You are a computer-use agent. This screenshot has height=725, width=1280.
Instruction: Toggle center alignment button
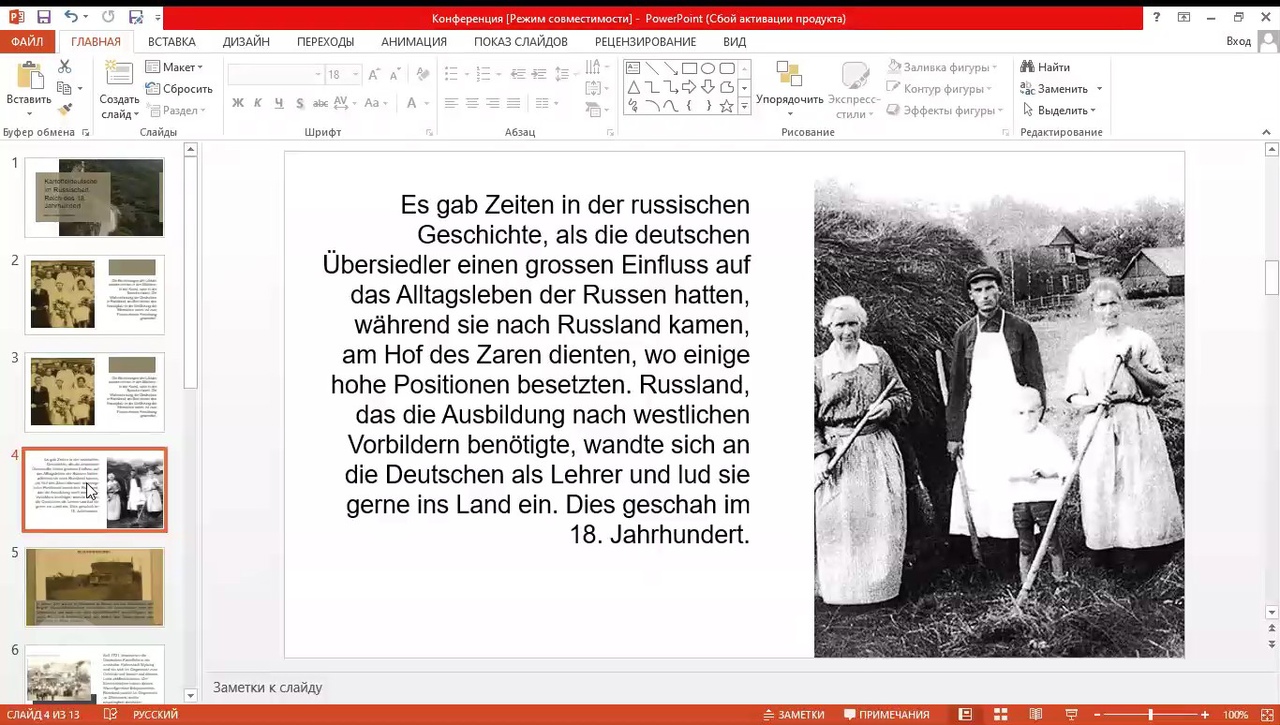point(472,103)
